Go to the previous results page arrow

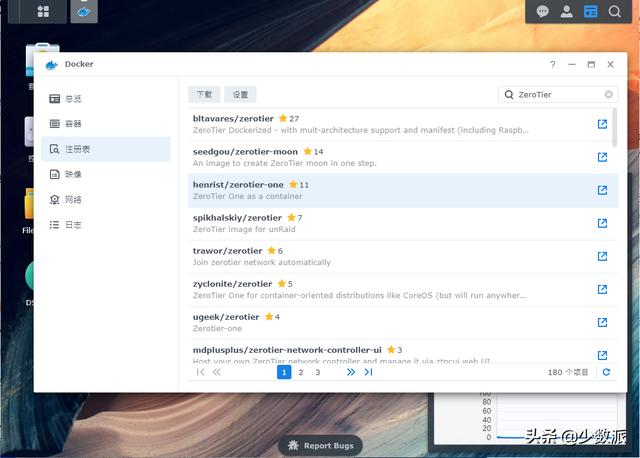217,372
